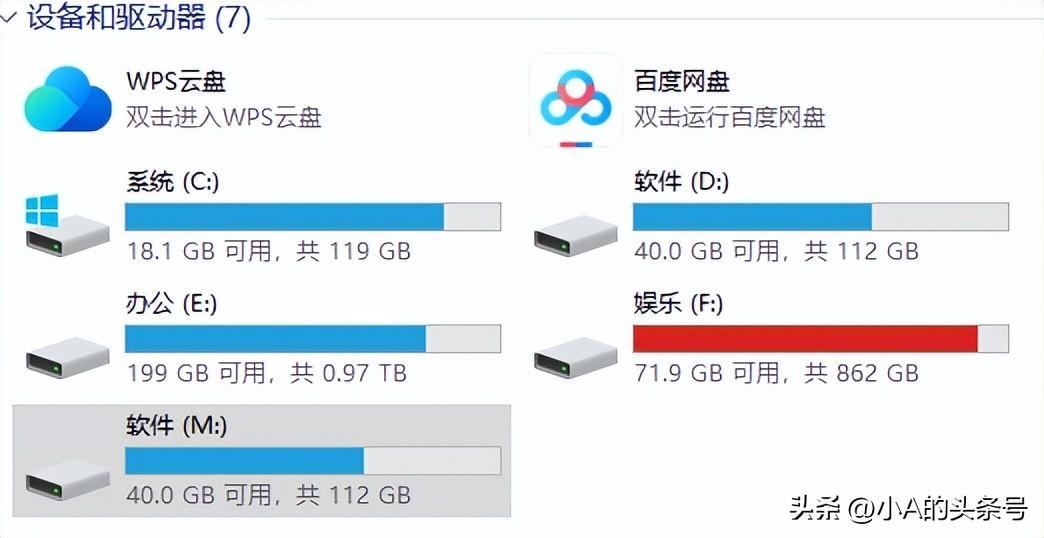This screenshot has width=1044, height=538.
Task: Click the 双击进入WPS云盘 description text
Action: point(224,118)
